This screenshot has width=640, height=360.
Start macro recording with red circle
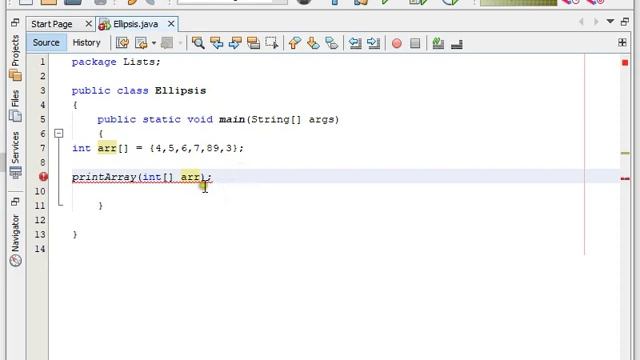pos(397,43)
